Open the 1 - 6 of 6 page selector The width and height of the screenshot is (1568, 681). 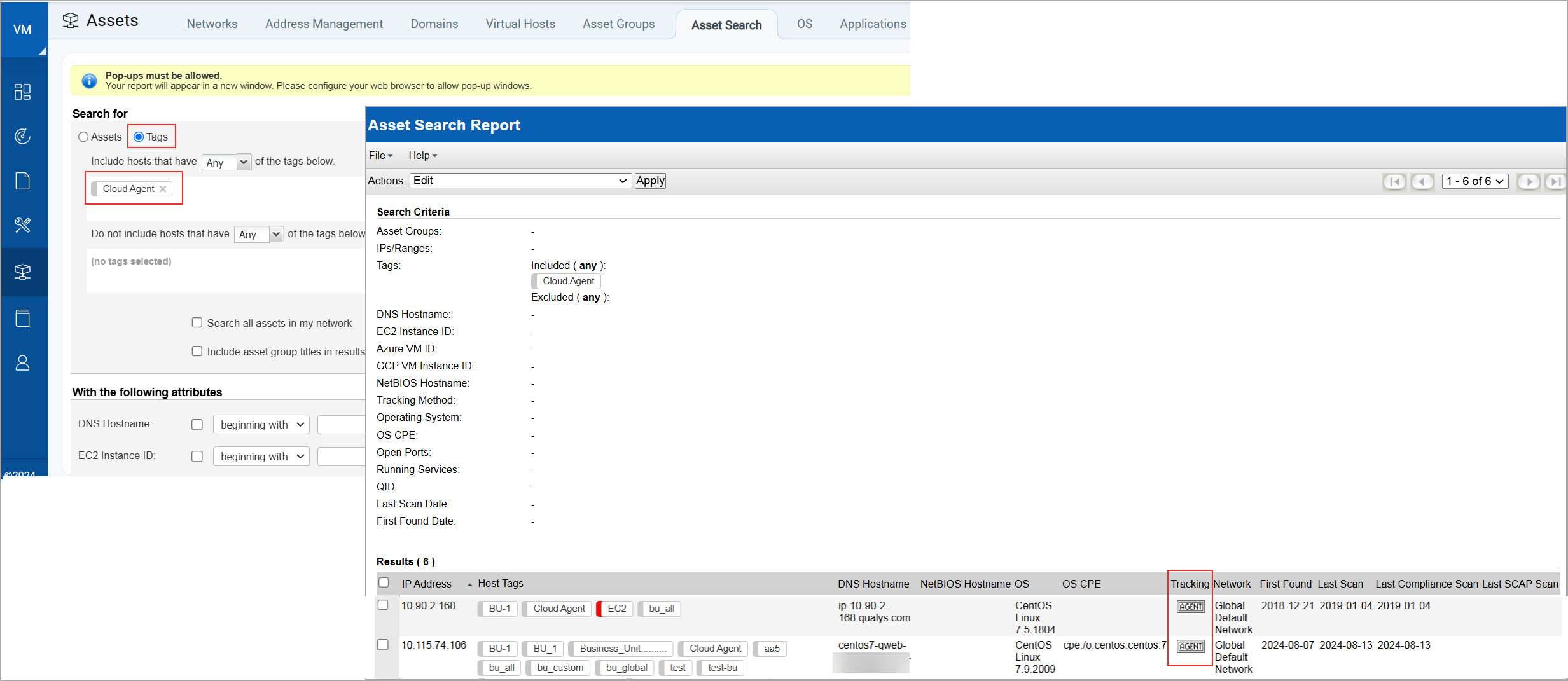click(x=1475, y=181)
